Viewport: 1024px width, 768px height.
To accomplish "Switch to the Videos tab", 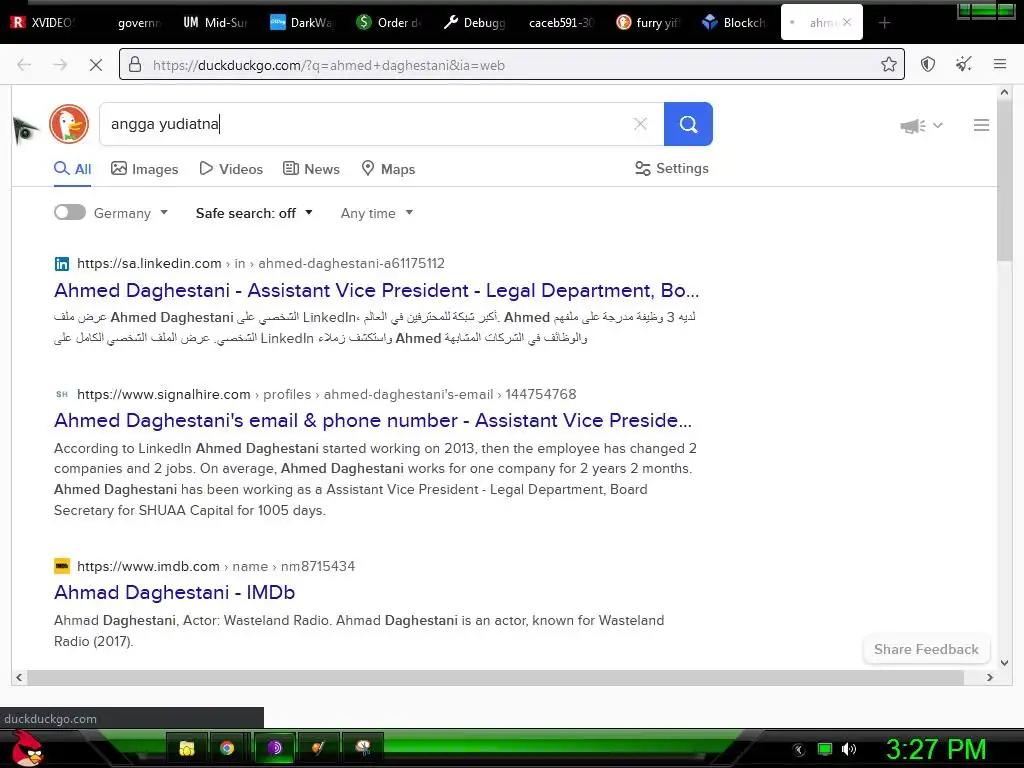I will pyautogui.click(x=231, y=169).
